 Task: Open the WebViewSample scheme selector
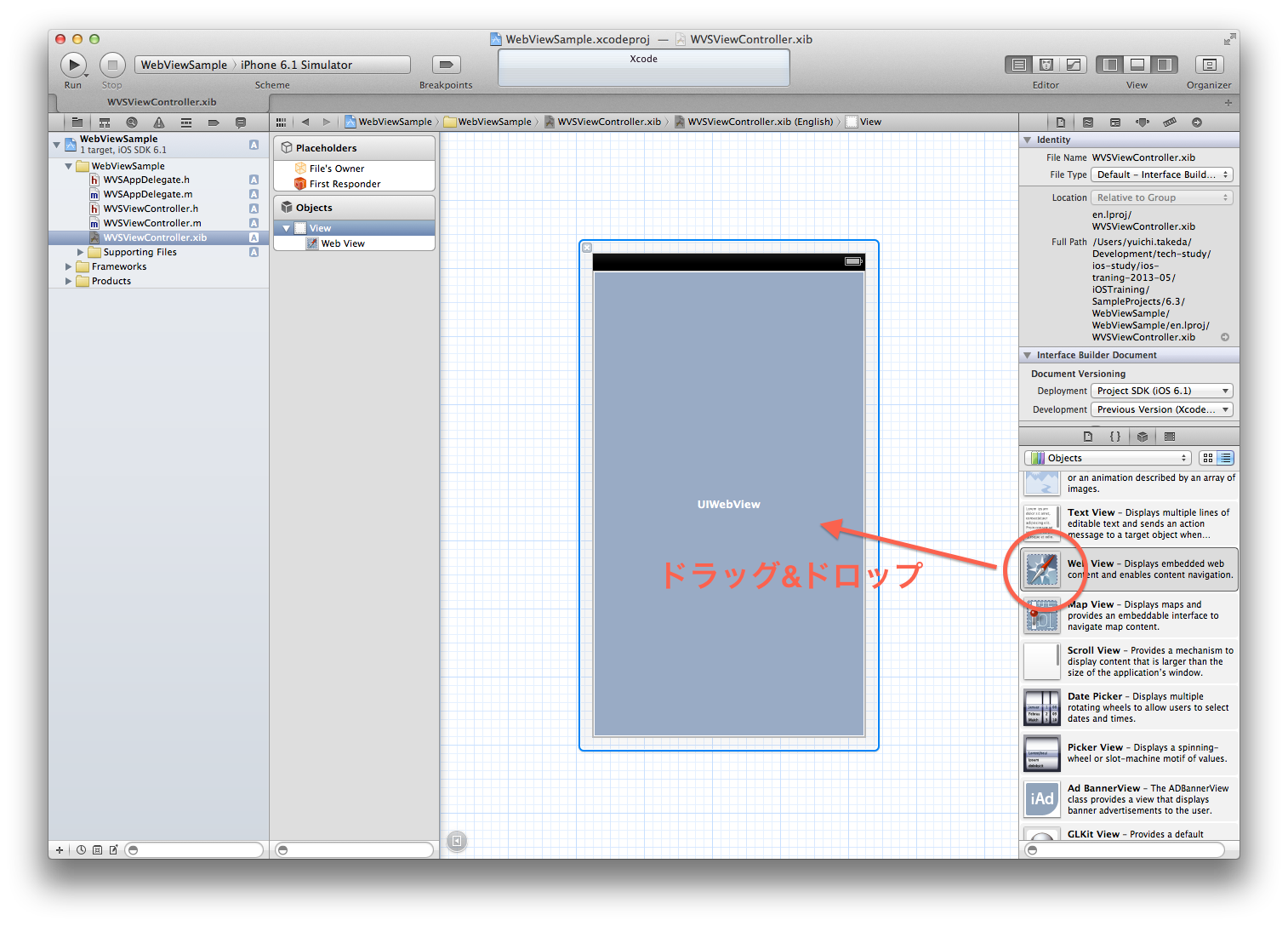[x=184, y=65]
